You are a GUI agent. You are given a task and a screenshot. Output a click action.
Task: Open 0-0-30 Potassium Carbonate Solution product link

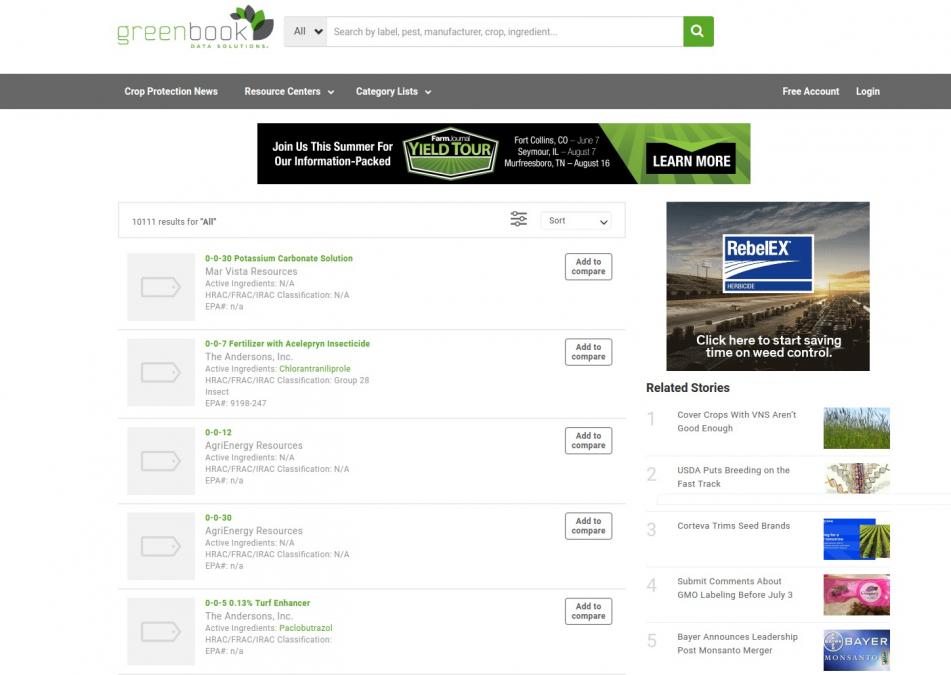click(x=278, y=258)
